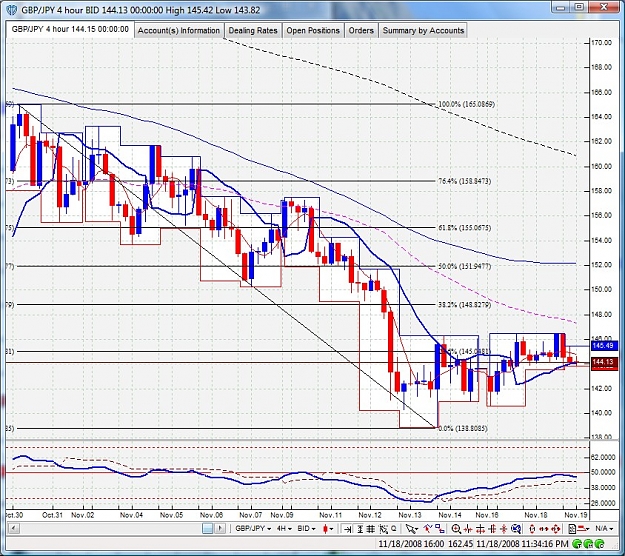Image resolution: width=625 pixels, height=556 pixels.
Task: Select the mouse cursor pointer tool
Action: click(411, 529)
